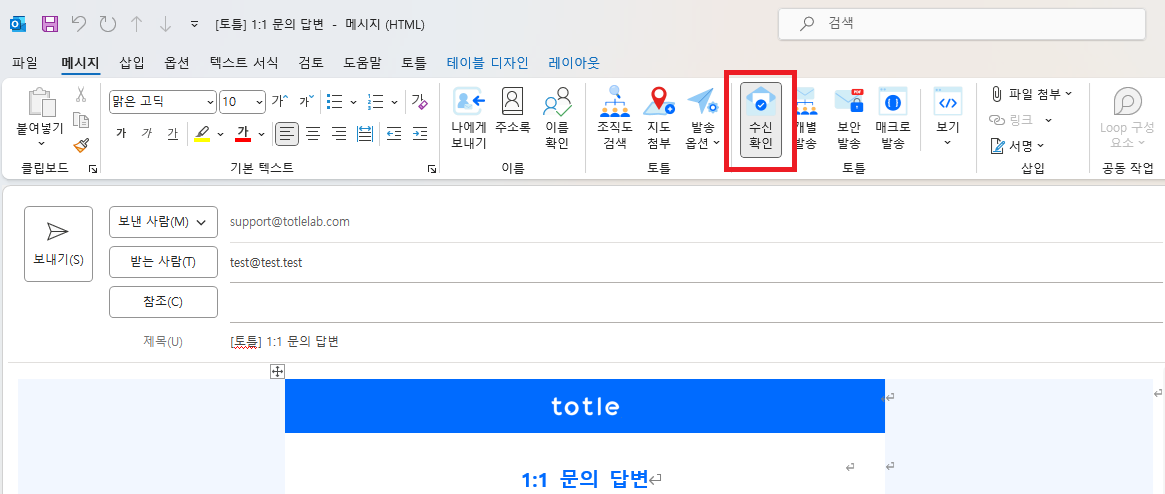Click the 수신 확인 read receipt icon
The height and width of the screenshot is (494, 1165).
tap(760, 102)
